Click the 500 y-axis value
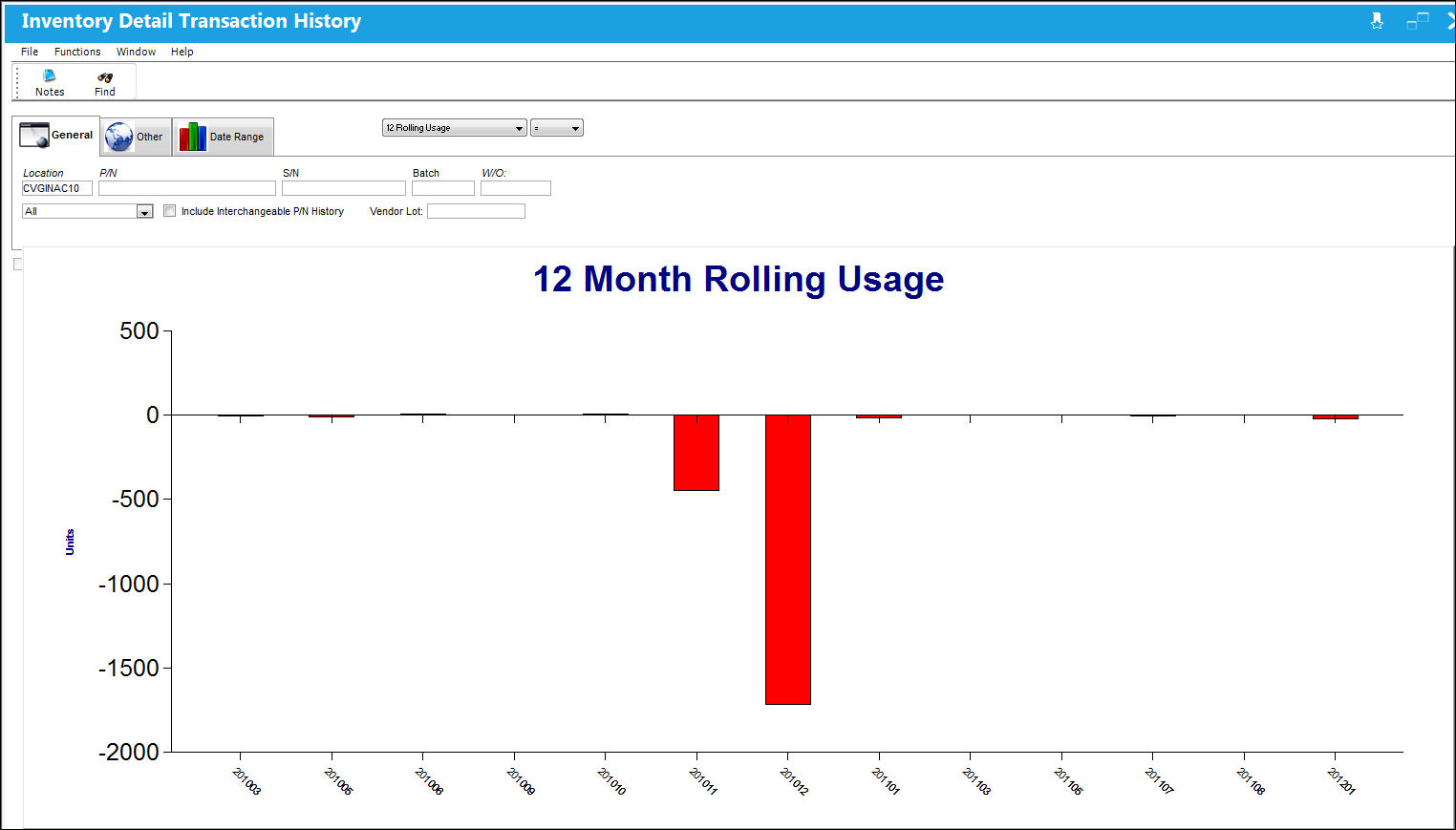 (139, 331)
